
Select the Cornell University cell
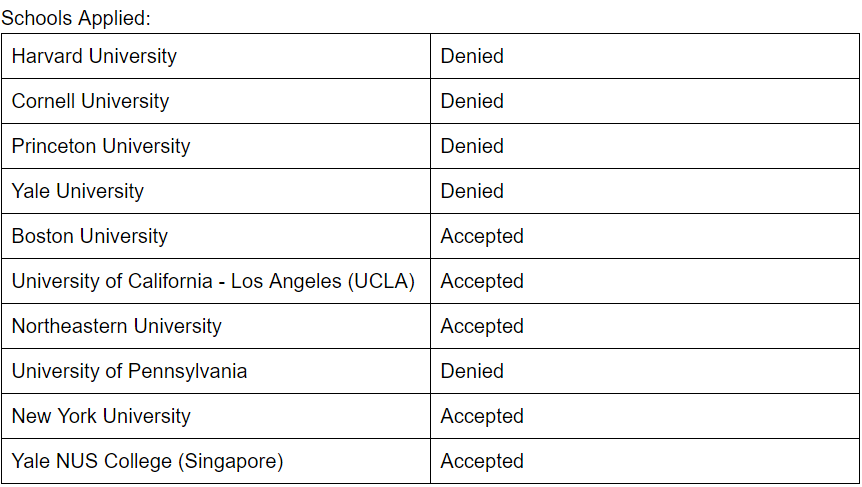[90, 101]
